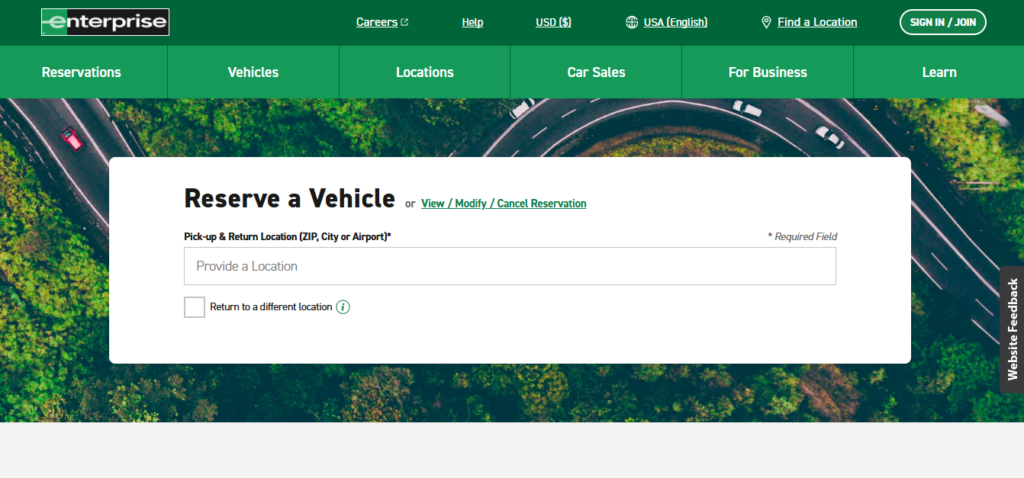The width and height of the screenshot is (1024, 478).
Task: Open the Help link
Action: (x=472, y=22)
